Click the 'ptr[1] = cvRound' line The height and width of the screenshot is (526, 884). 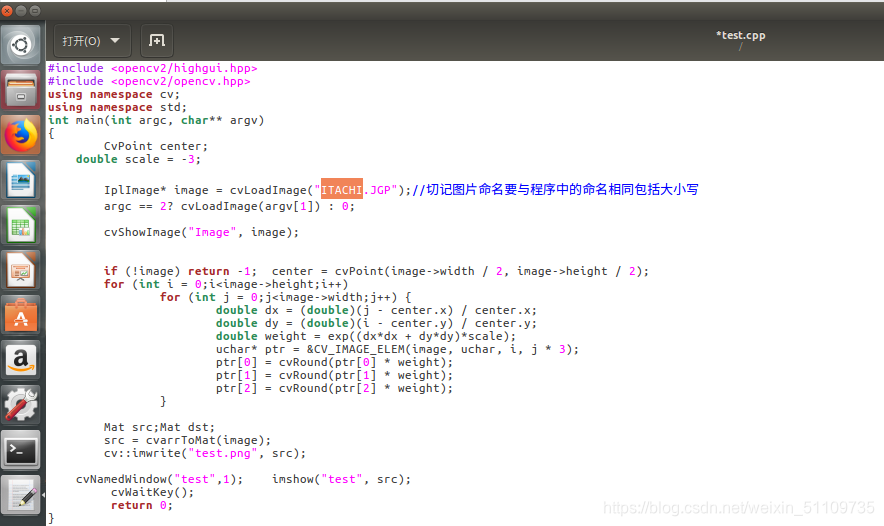334,375
